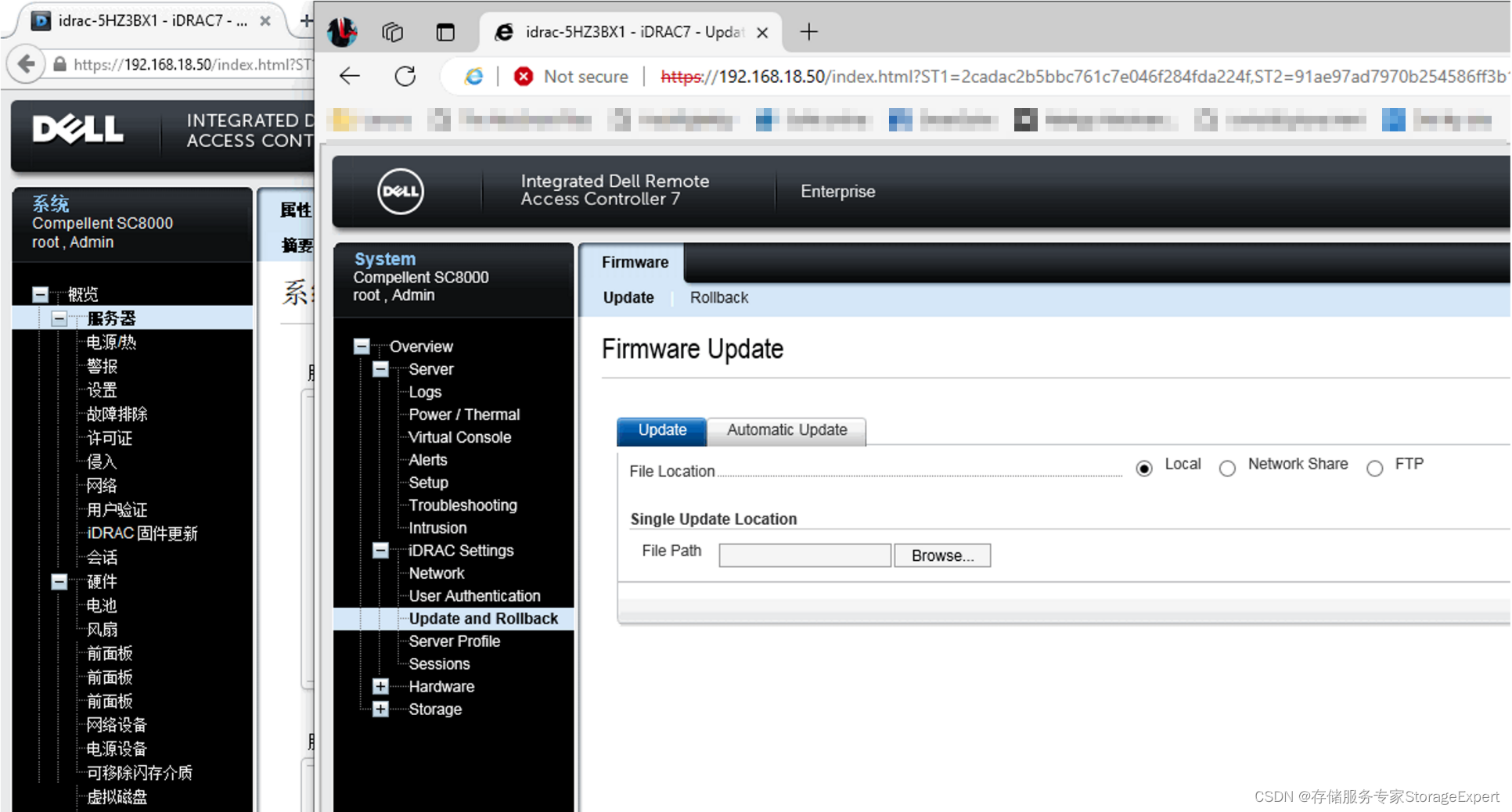
Task: Switch to the Update sub-tab
Action: point(628,297)
